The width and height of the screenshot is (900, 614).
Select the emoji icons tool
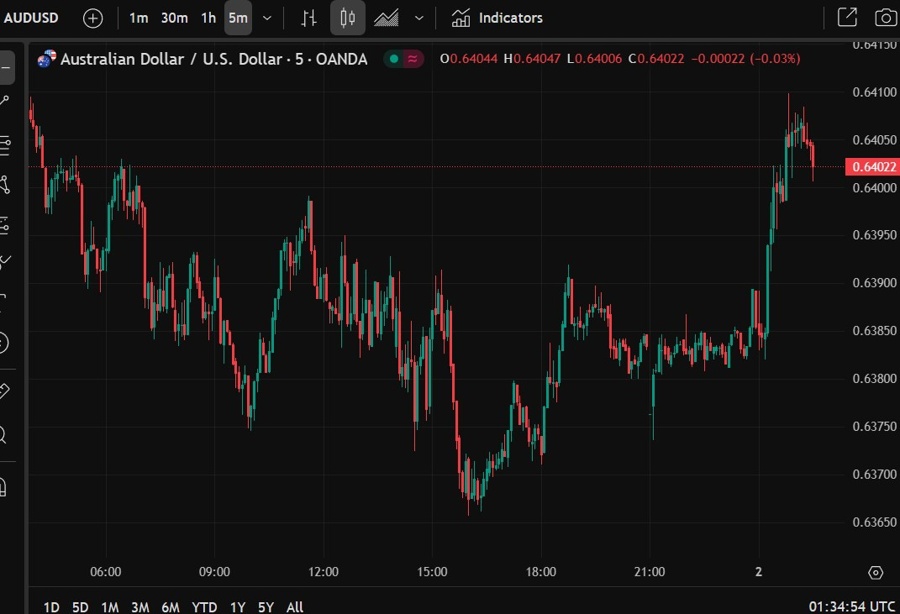[x=3, y=343]
